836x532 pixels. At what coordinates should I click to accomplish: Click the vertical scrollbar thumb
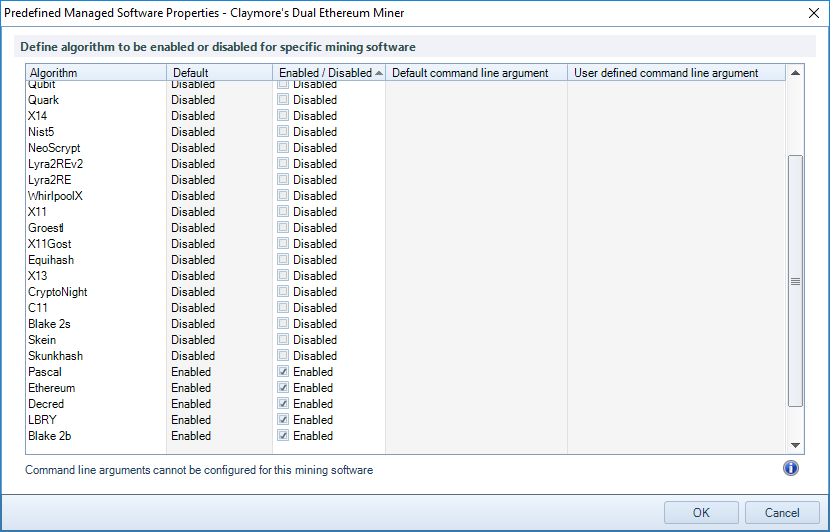click(795, 281)
